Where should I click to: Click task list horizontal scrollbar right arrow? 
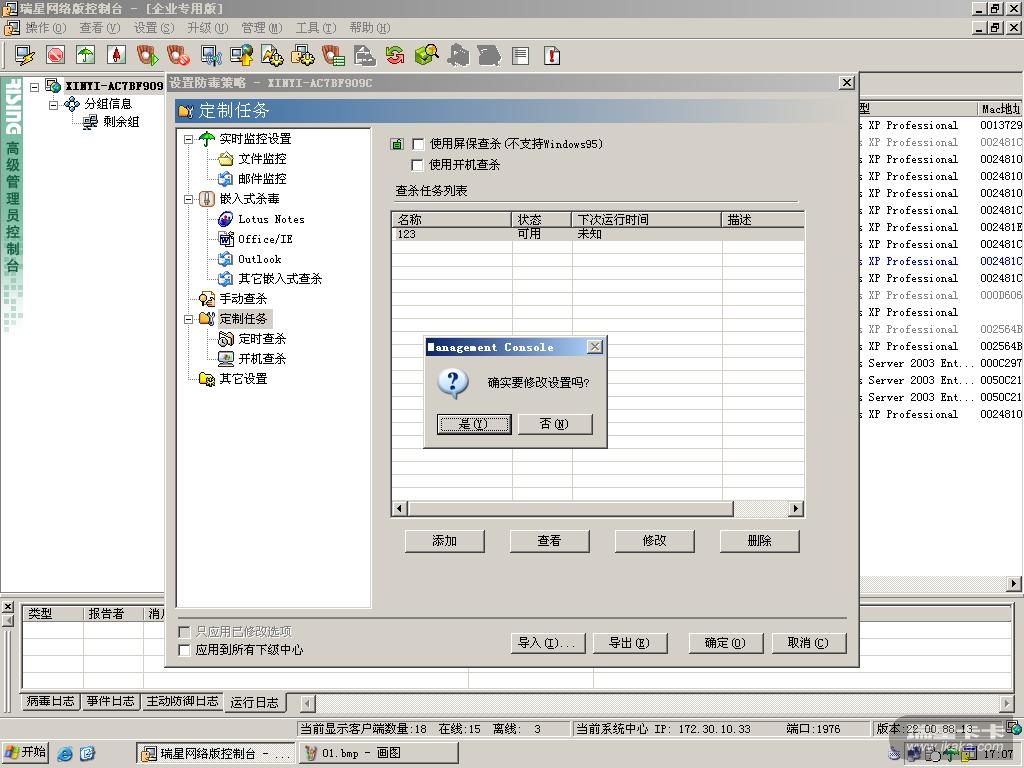pyautogui.click(x=795, y=509)
